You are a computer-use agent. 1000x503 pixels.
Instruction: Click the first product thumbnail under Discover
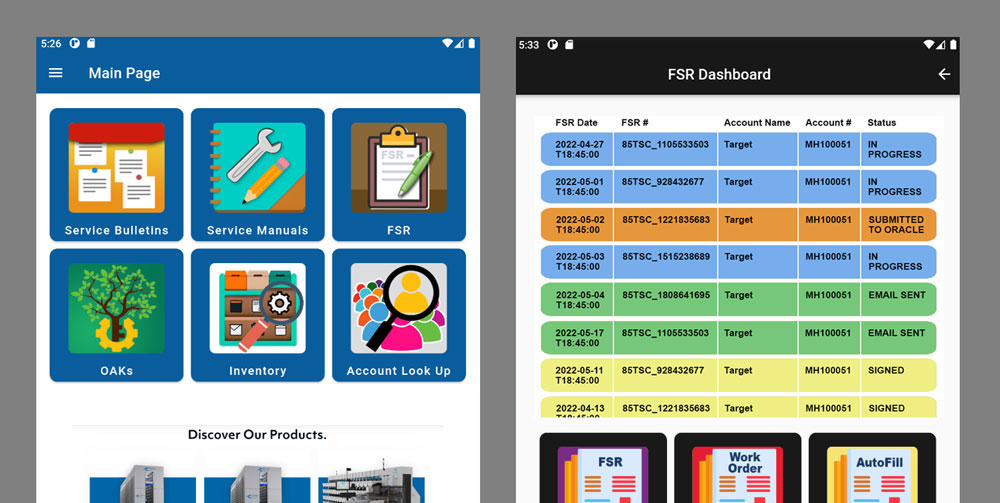(x=143, y=477)
